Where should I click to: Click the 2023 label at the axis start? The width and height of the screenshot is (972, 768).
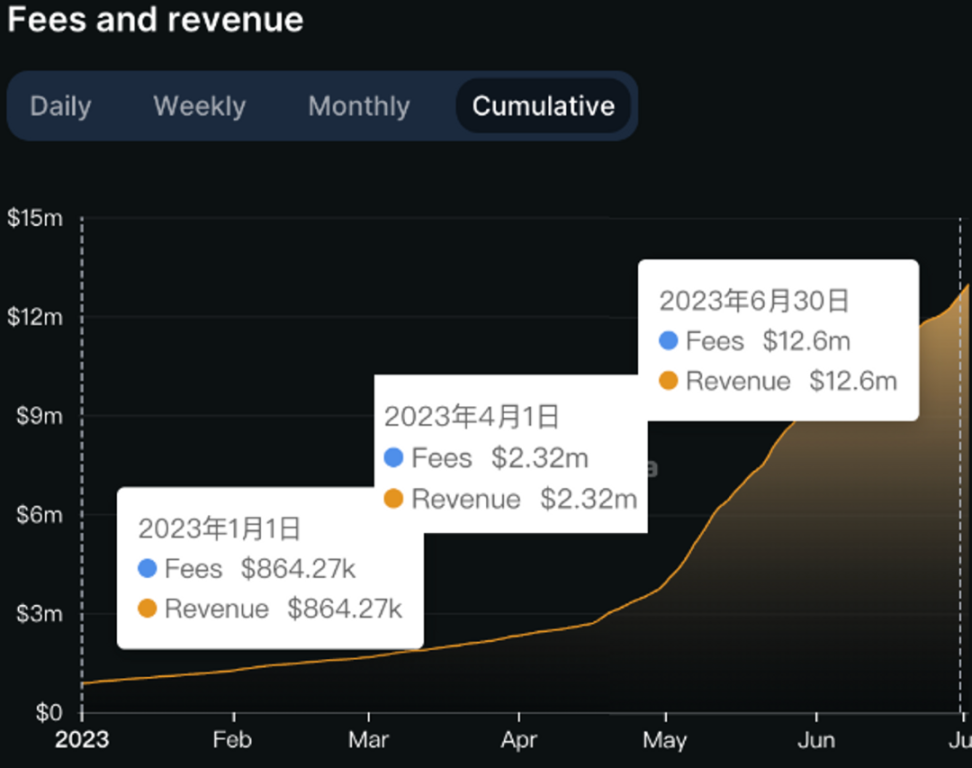point(81,742)
